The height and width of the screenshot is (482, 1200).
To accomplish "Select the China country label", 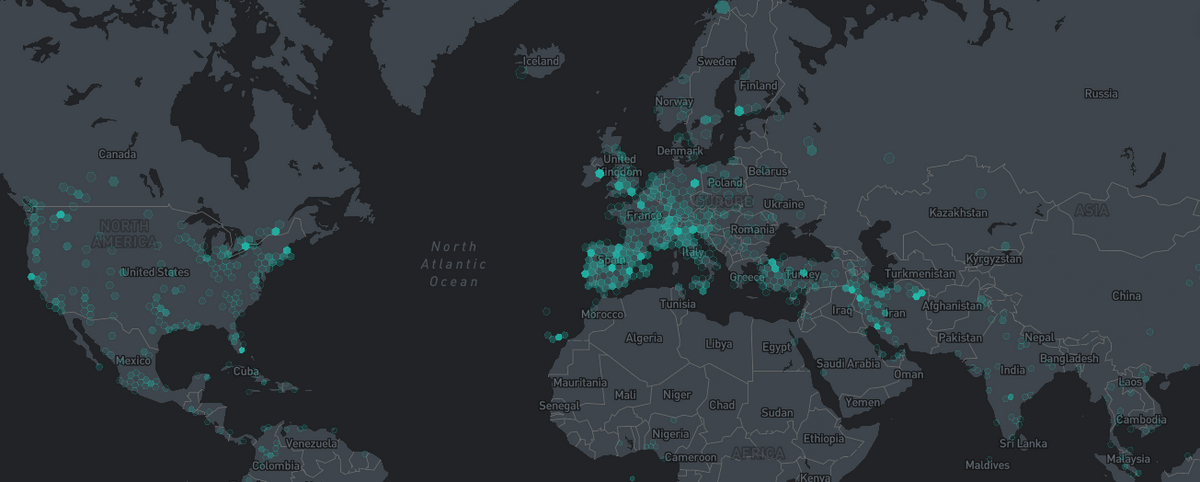I will (1126, 296).
